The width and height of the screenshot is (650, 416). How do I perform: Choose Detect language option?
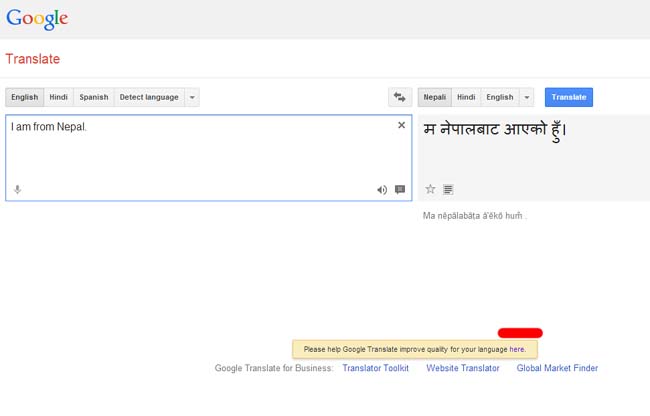pos(149,97)
